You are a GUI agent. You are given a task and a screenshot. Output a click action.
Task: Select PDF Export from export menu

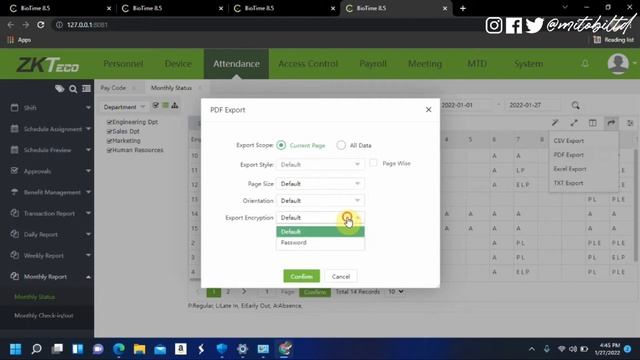pos(569,155)
